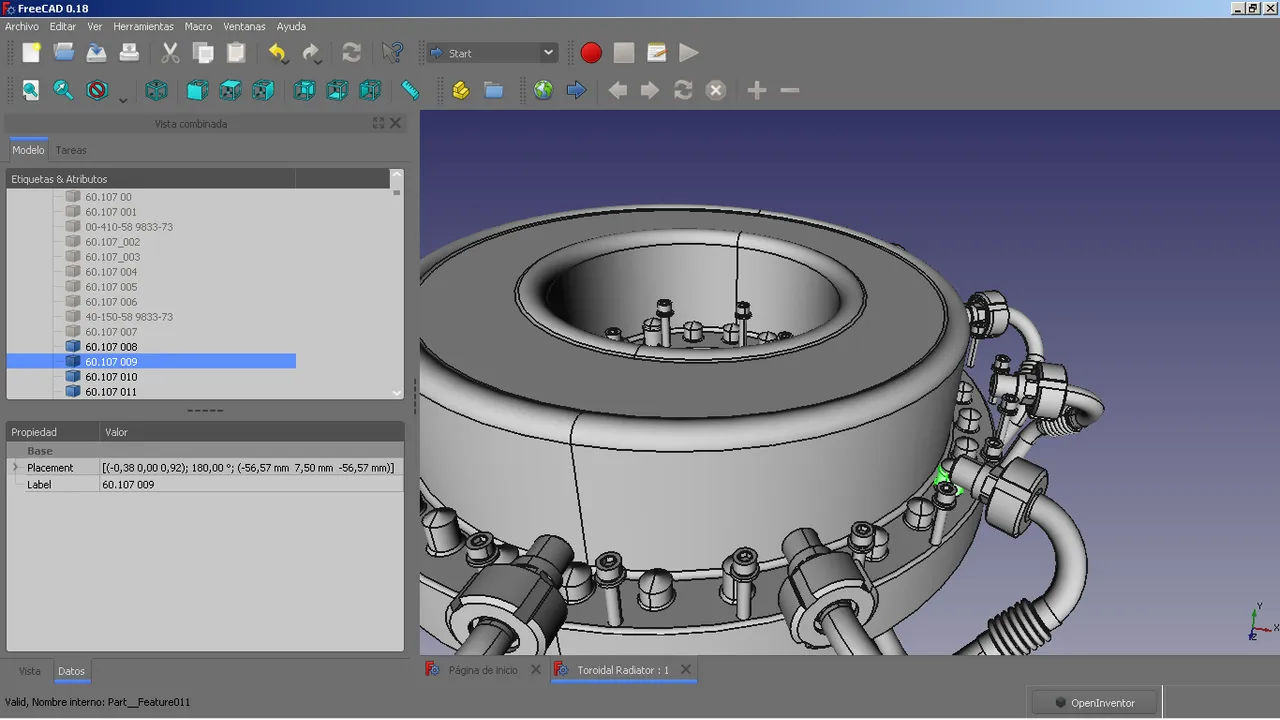The height and width of the screenshot is (720, 1280).
Task: Redo the last undone action
Action: pyautogui.click(x=311, y=53)
